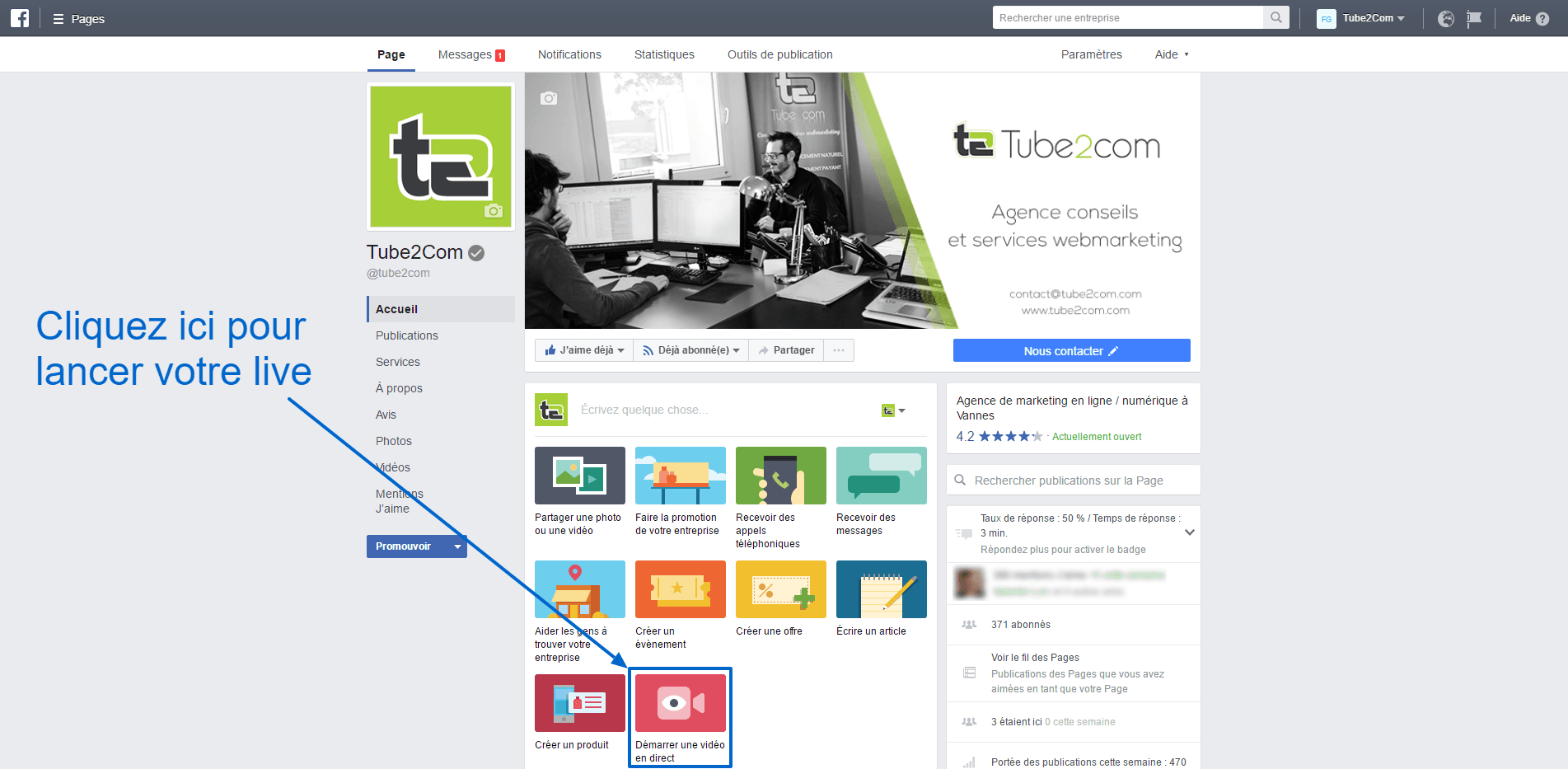Start Démarrer une vidéo en direct
This screenshot has height=769, width=1568.
click(681, 719)
